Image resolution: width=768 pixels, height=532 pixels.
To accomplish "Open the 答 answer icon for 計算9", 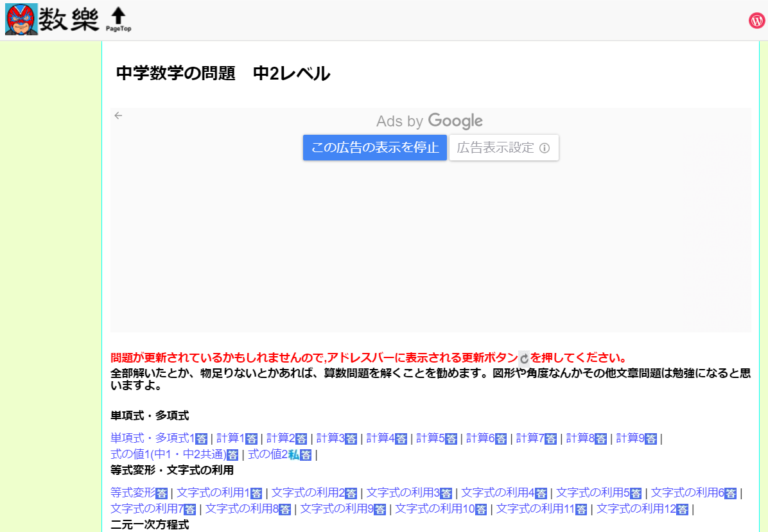I will tap(650, 439).
